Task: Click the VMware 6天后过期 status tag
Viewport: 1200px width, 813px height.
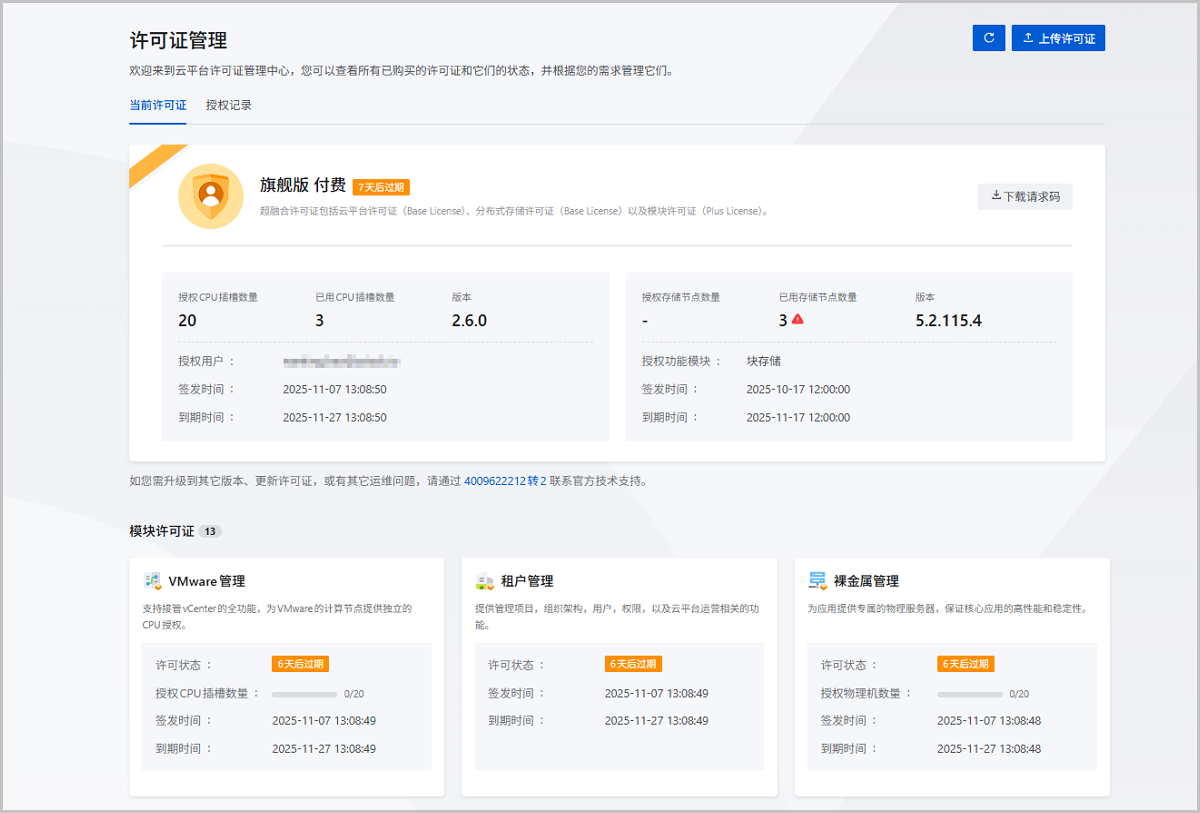Action: [300, 664]
